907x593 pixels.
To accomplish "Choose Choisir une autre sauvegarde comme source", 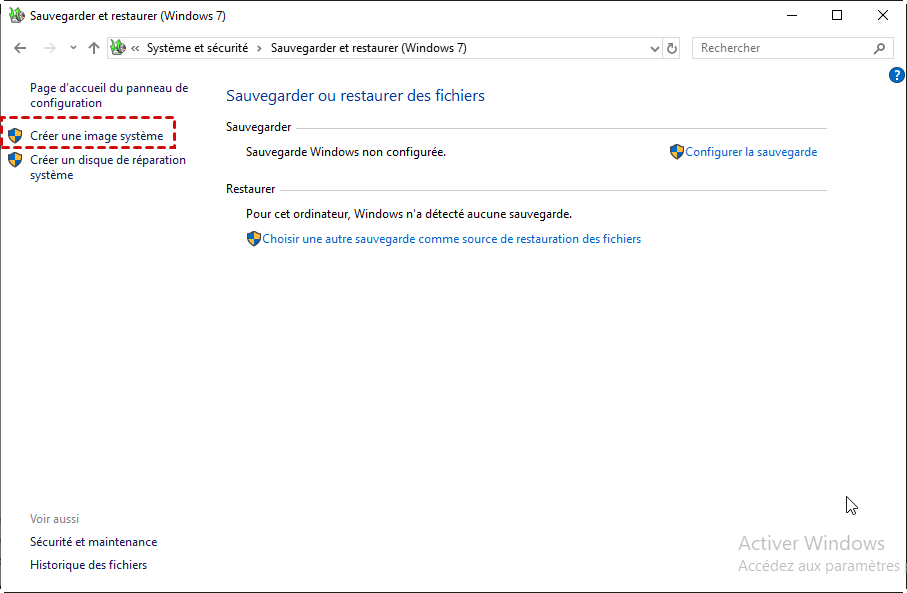I will [x=452, y=239].
